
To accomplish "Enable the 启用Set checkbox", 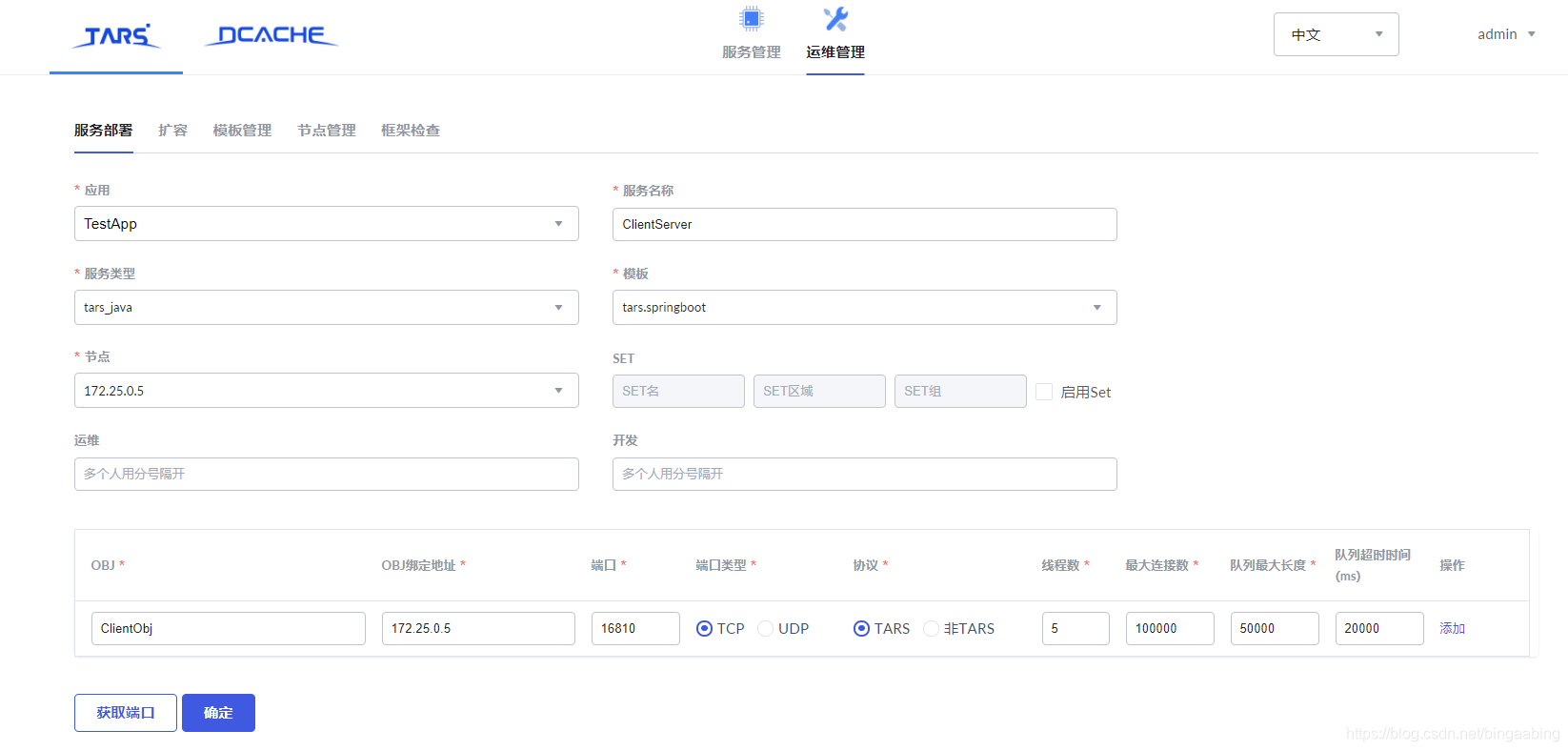I will (1044, 392).
